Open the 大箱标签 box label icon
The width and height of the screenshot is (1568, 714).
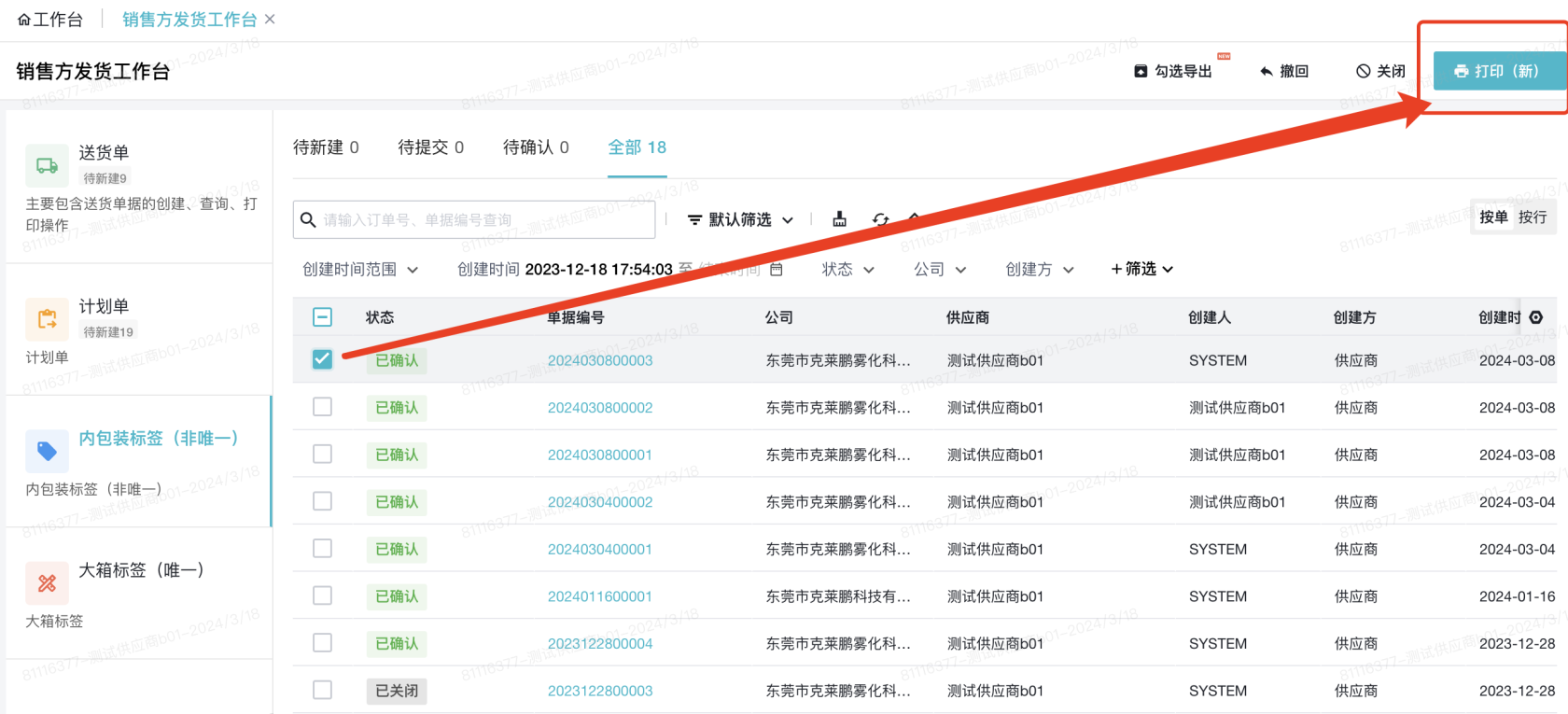point(47,583)
